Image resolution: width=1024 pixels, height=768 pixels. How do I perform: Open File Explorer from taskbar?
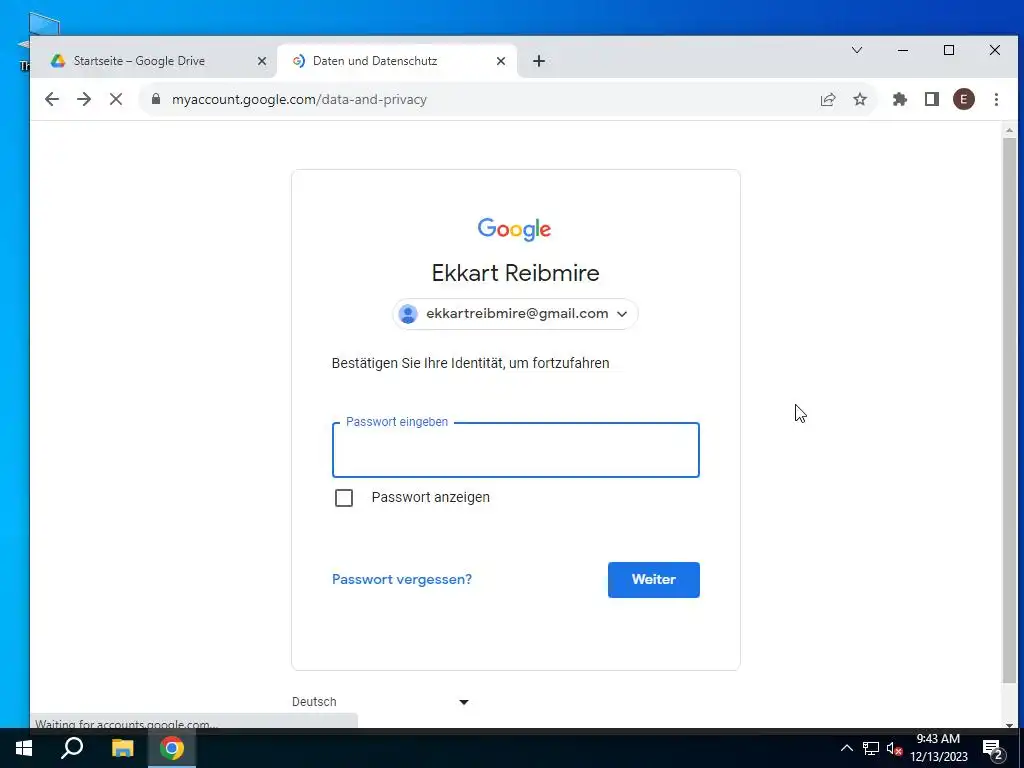[122, 748]
